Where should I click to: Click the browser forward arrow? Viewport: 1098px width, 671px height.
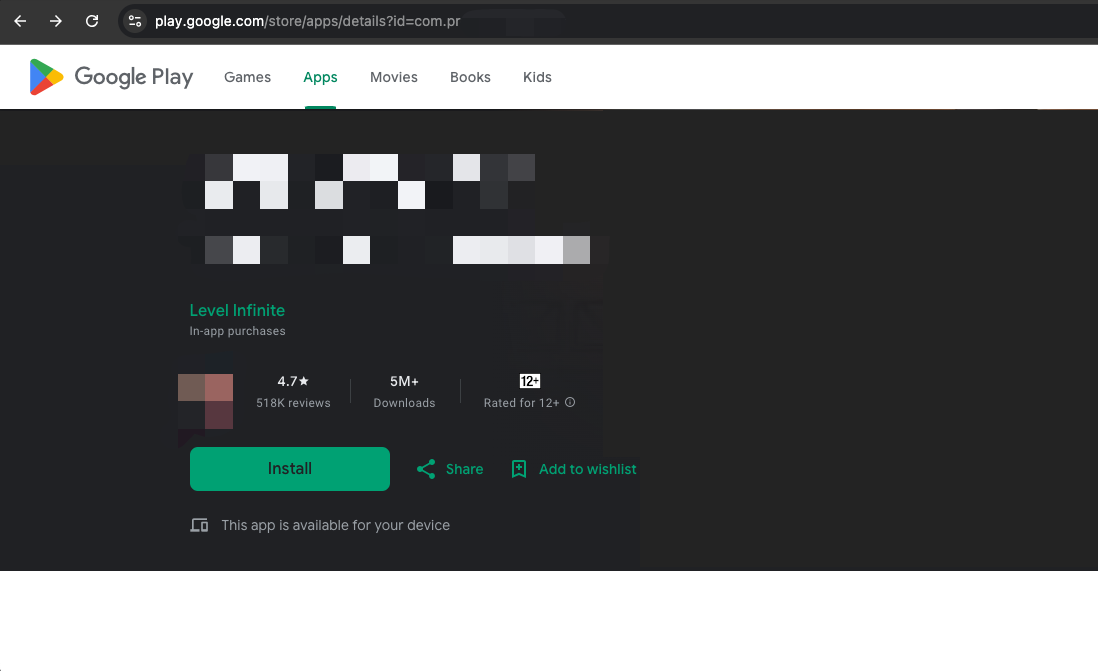tap(56, 21)
